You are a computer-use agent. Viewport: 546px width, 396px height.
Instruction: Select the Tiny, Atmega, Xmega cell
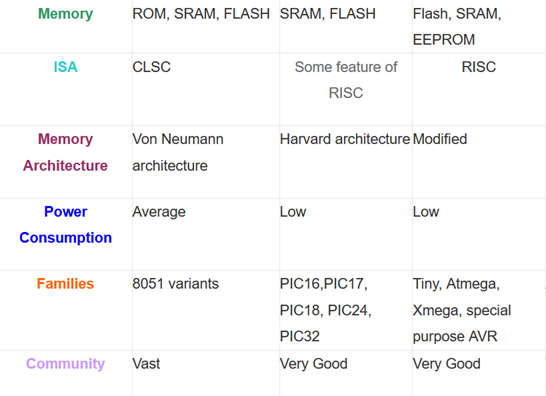[462, 310]
